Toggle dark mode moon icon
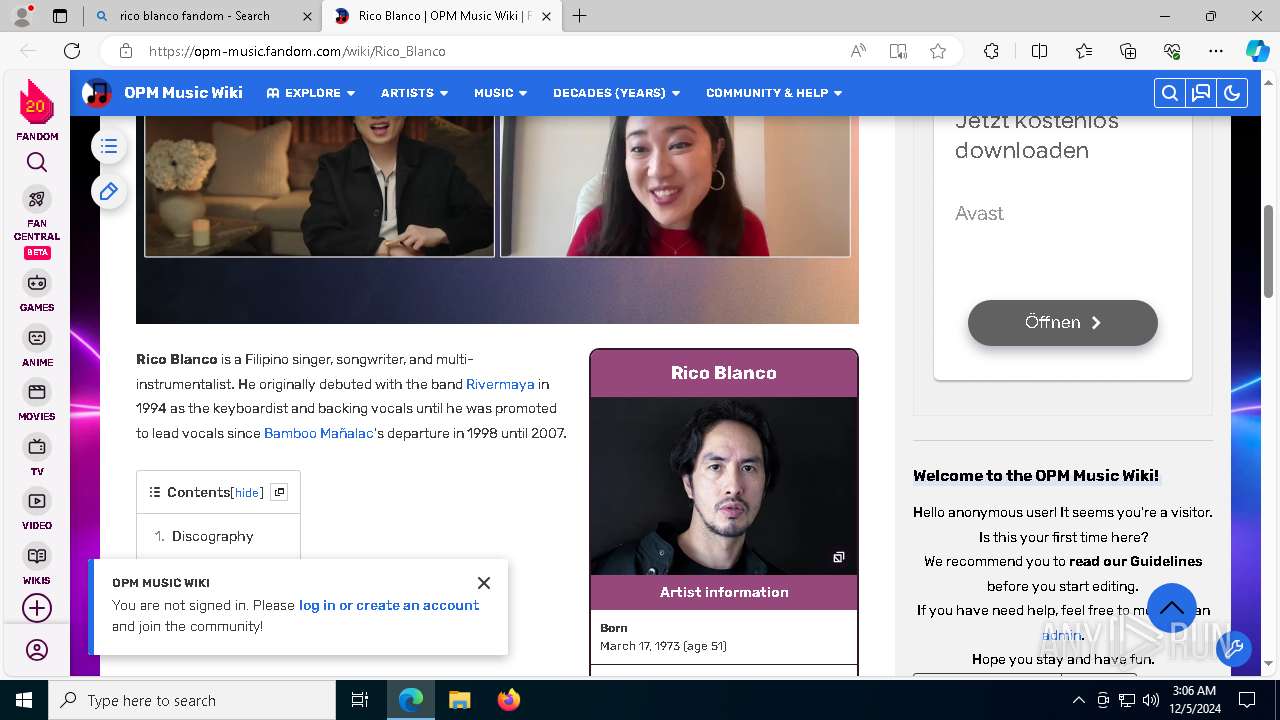Viewport: 1280px width, 720px height. pos(1232,93)
